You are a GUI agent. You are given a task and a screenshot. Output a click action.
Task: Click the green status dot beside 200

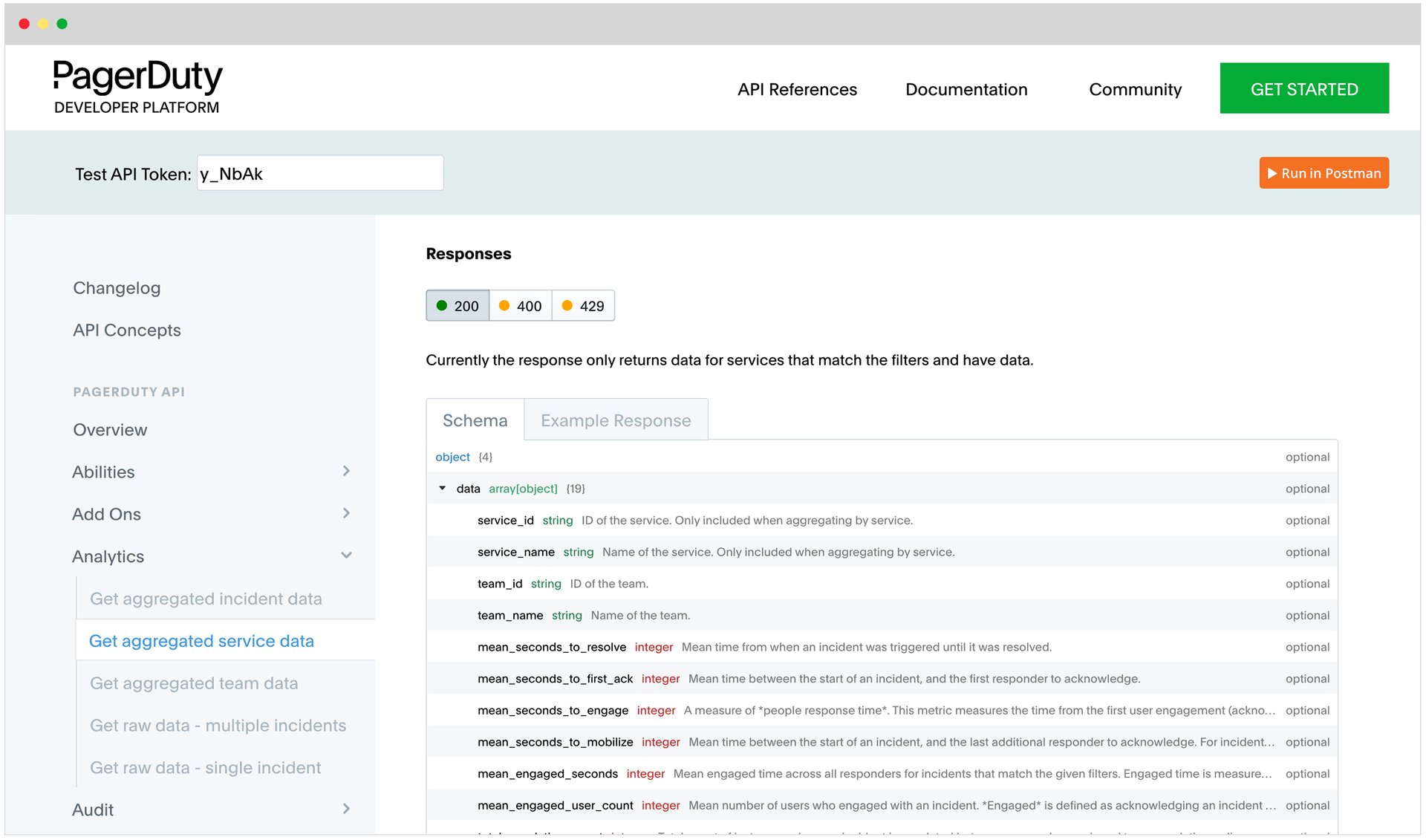443,305
